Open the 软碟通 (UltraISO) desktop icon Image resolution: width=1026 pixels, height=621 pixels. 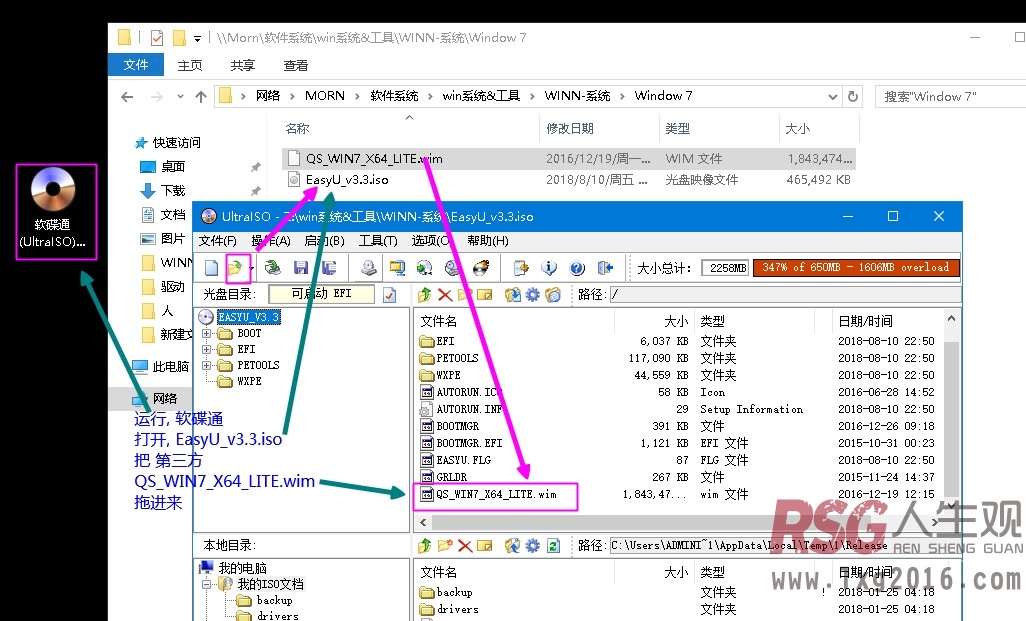53,209
